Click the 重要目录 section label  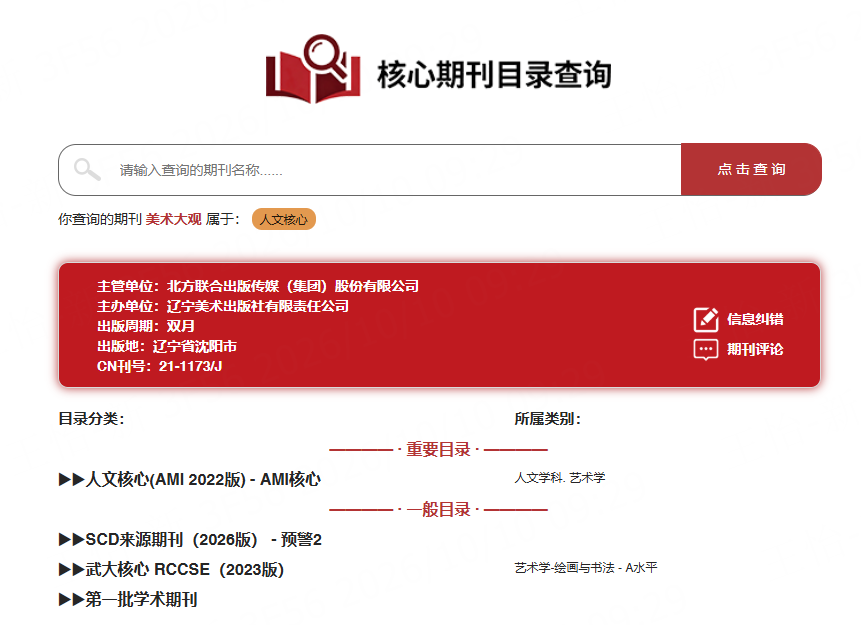coord(438,450)
